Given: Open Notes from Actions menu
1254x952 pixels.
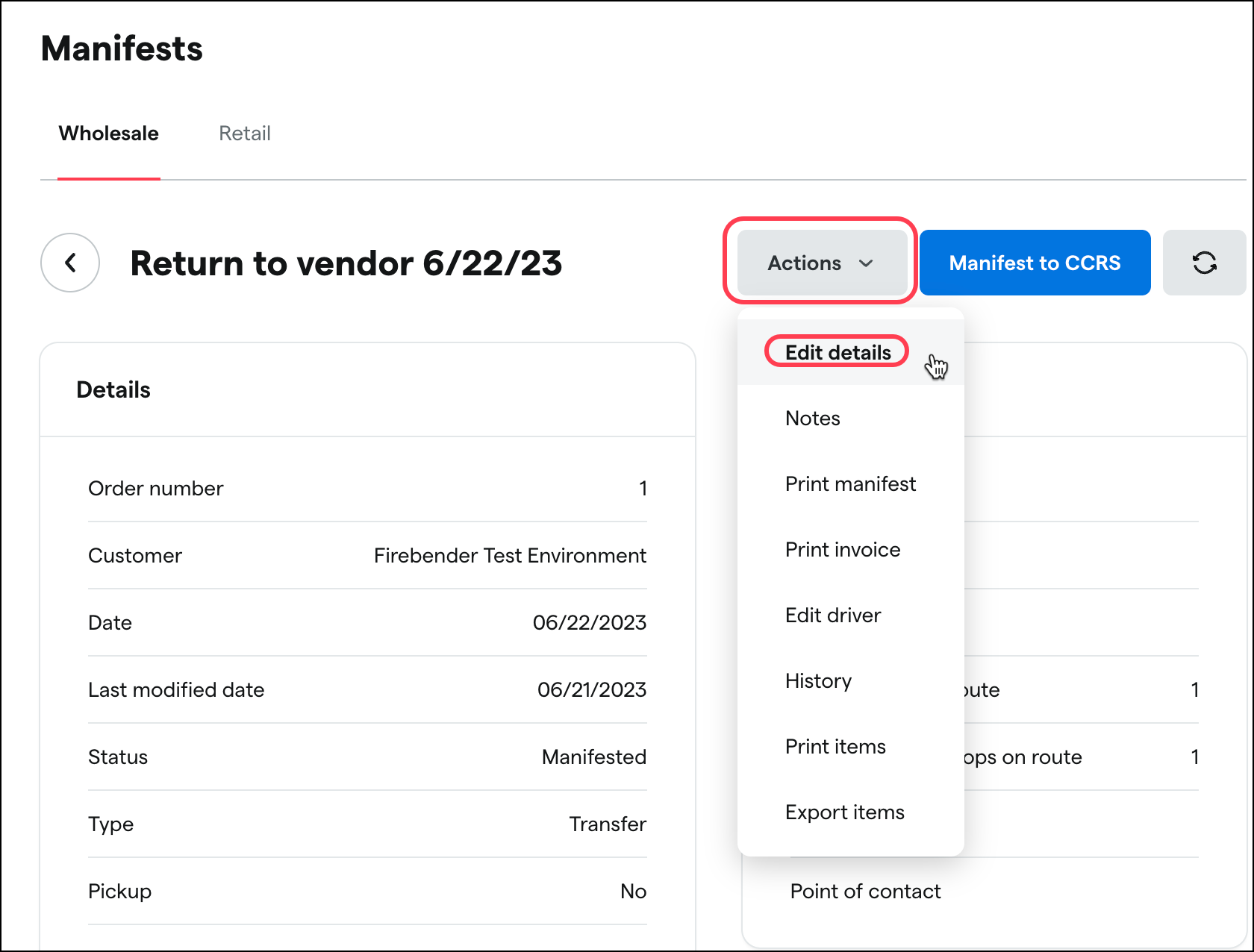Looking at the screenshot, I should click(812, 419).
